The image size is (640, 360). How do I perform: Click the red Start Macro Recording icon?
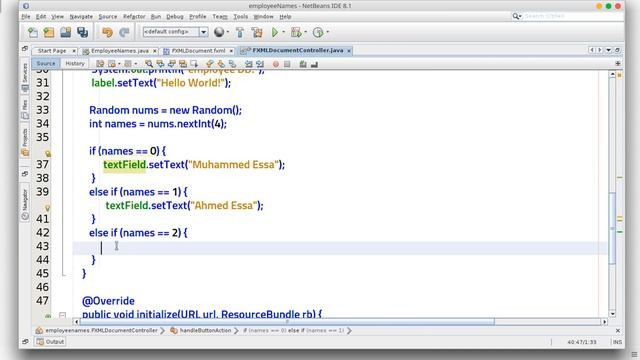coord(276,64)
